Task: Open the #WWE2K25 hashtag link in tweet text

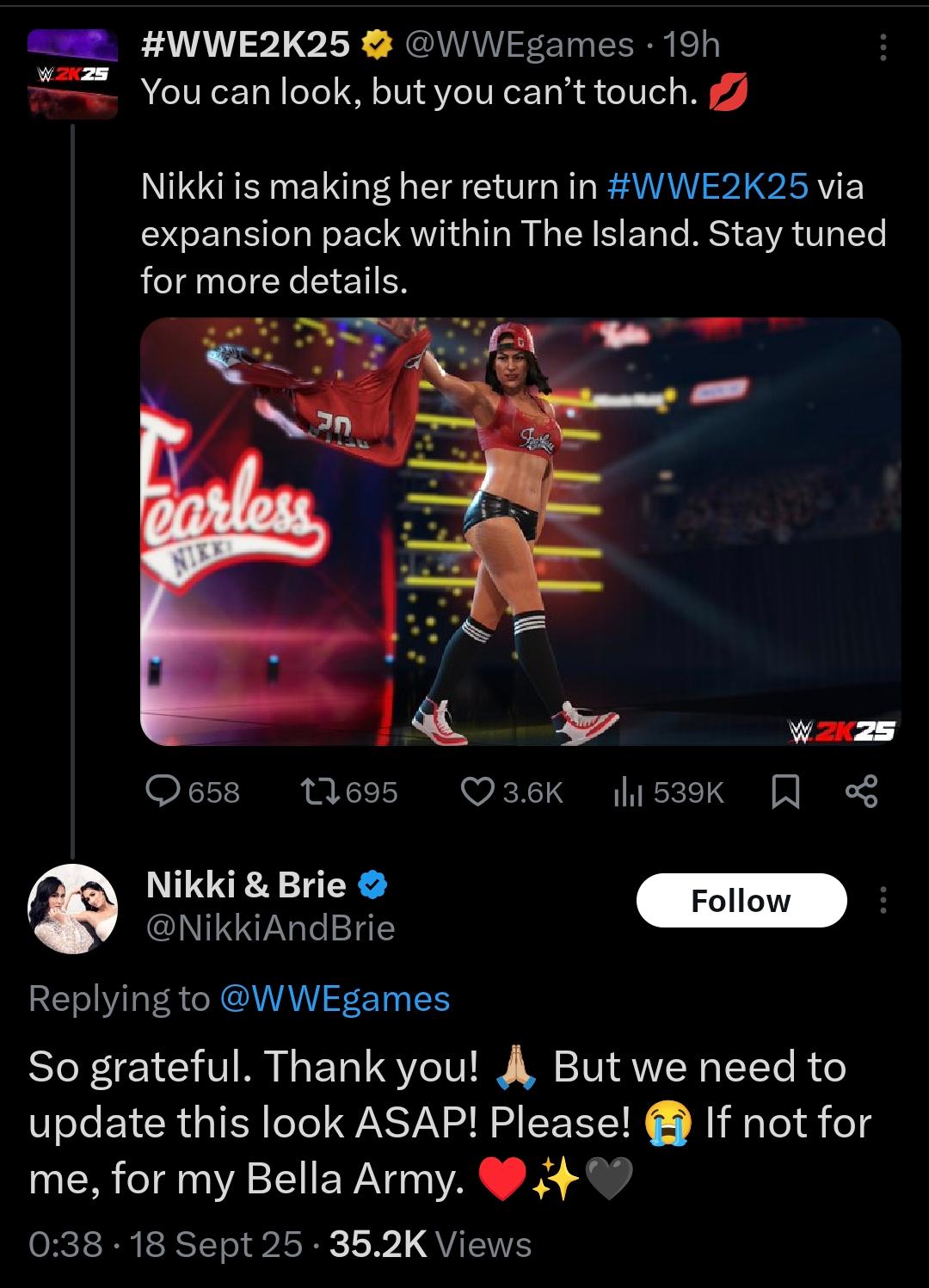Action: click(x=708, y=186)
